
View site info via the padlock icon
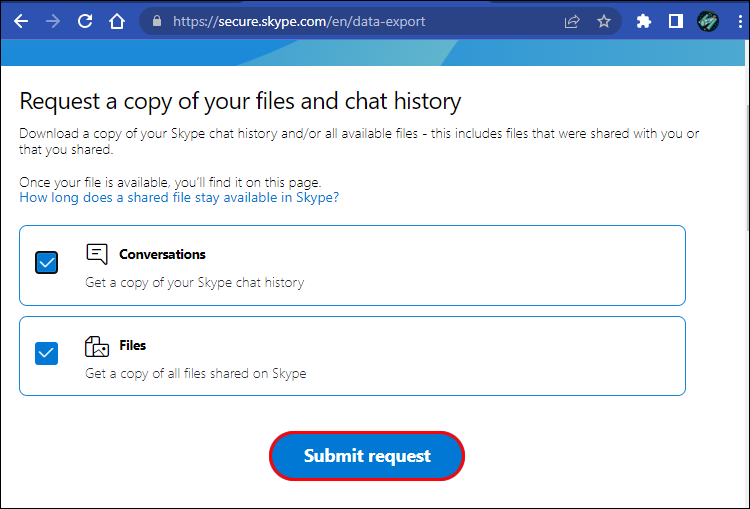153,21
